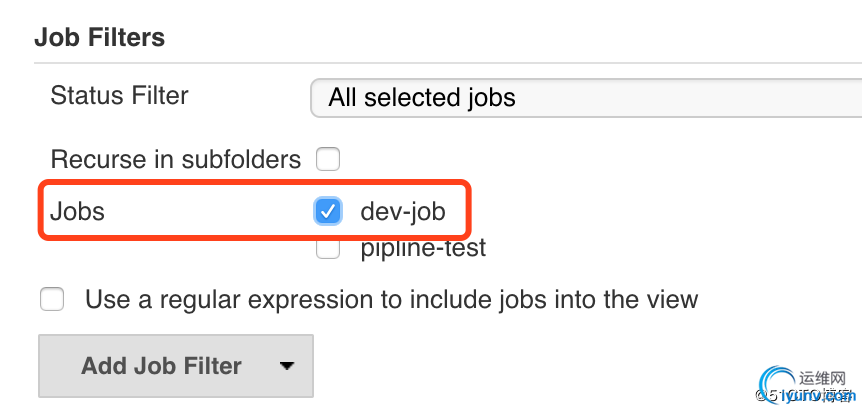Open the Status Filter dropdown
Viewport: 862px width, 412px height.
coord(586,98)
